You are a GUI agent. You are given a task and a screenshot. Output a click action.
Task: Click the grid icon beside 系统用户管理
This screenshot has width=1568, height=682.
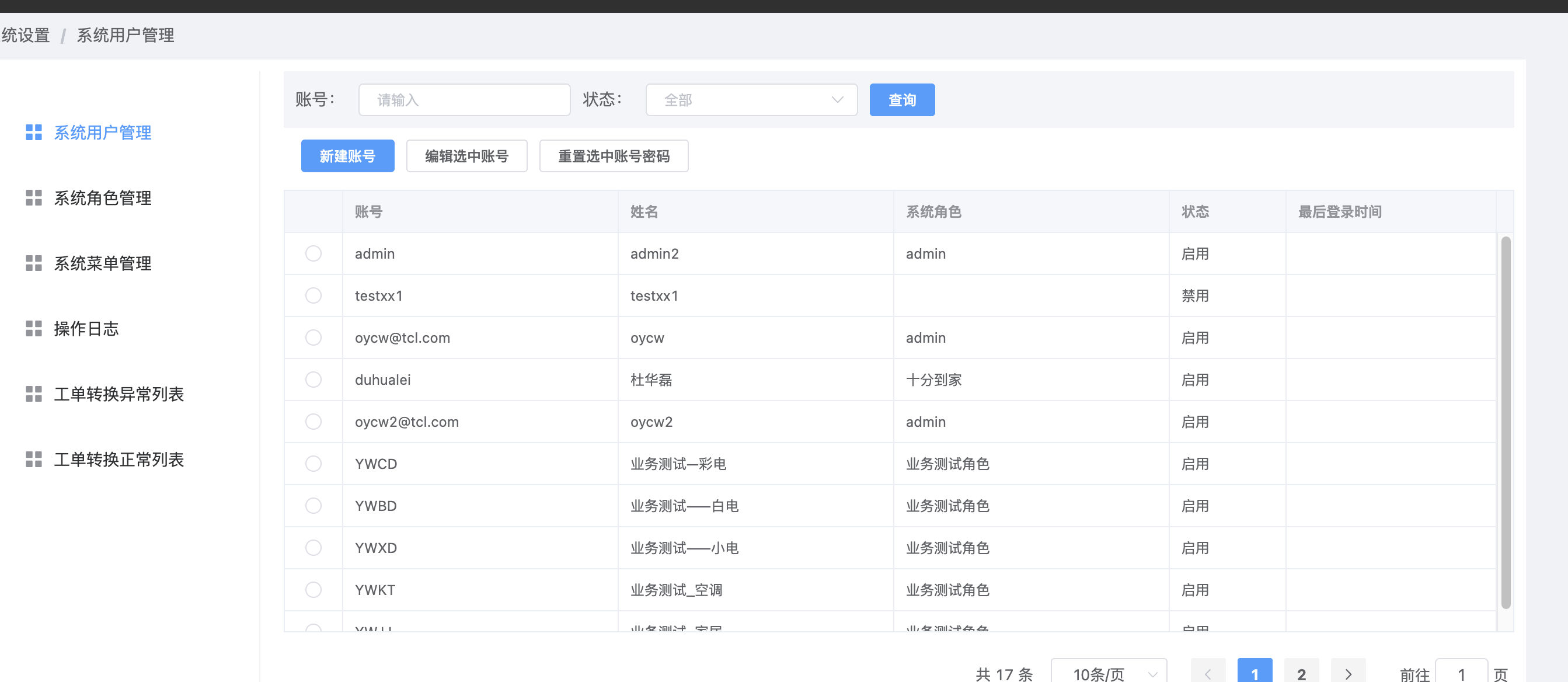tap(34, 132)
